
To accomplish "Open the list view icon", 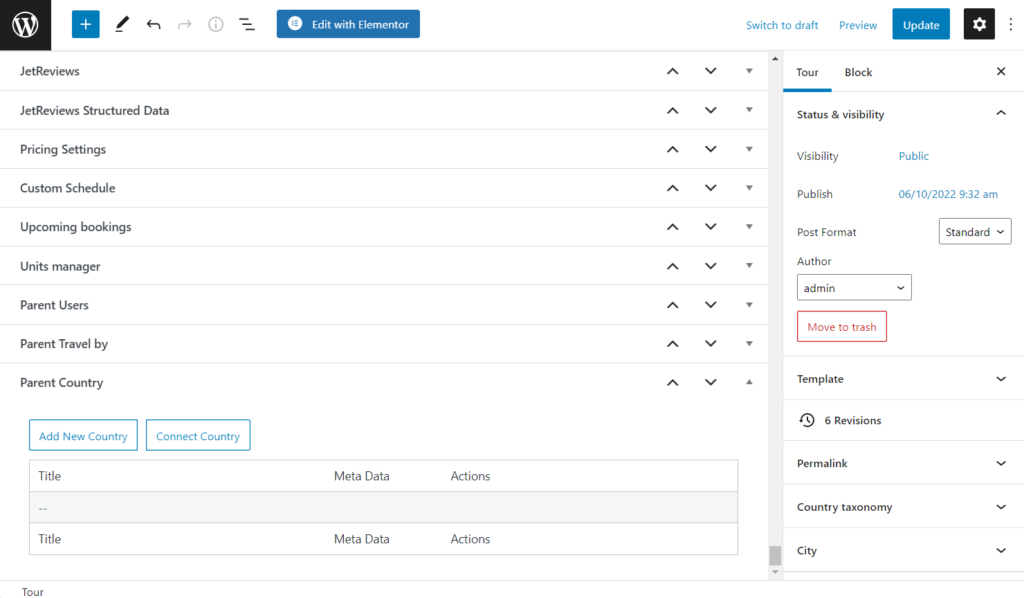I will coord(247,25).
